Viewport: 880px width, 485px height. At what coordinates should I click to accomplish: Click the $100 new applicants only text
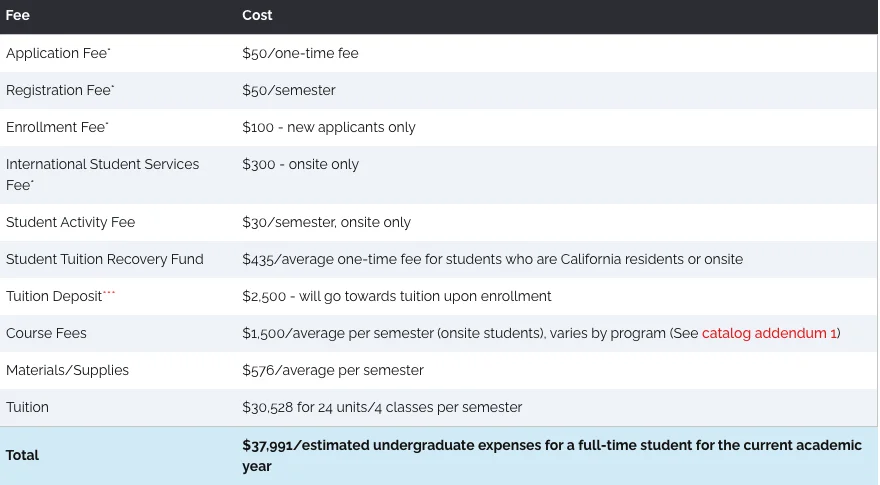pos(329,127)
